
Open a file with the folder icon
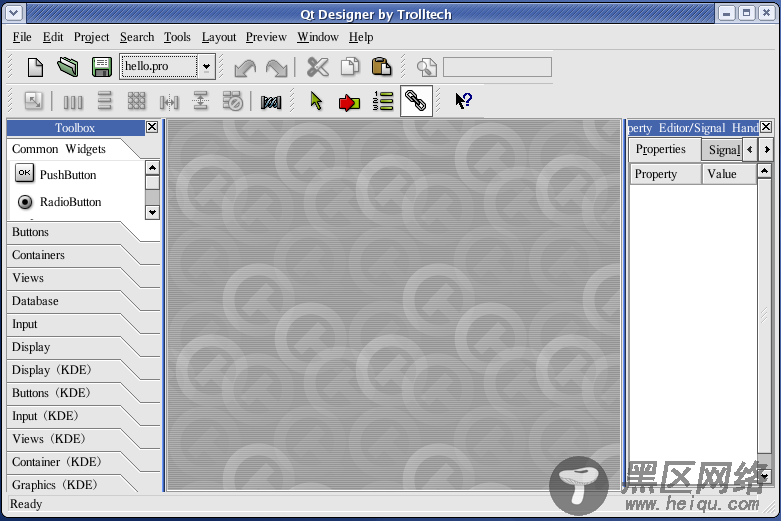click(68, 67)
